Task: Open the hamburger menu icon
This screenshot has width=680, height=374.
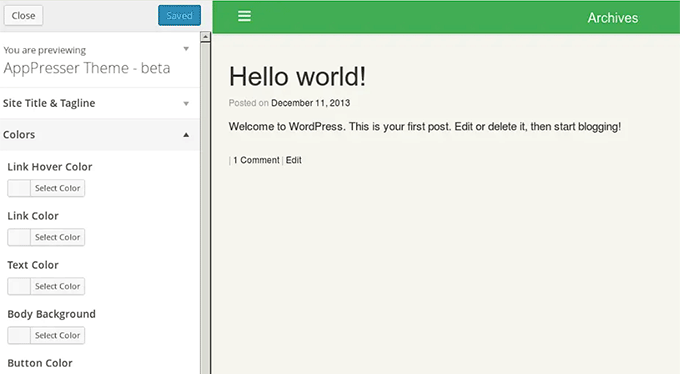Action: point(244,16)
